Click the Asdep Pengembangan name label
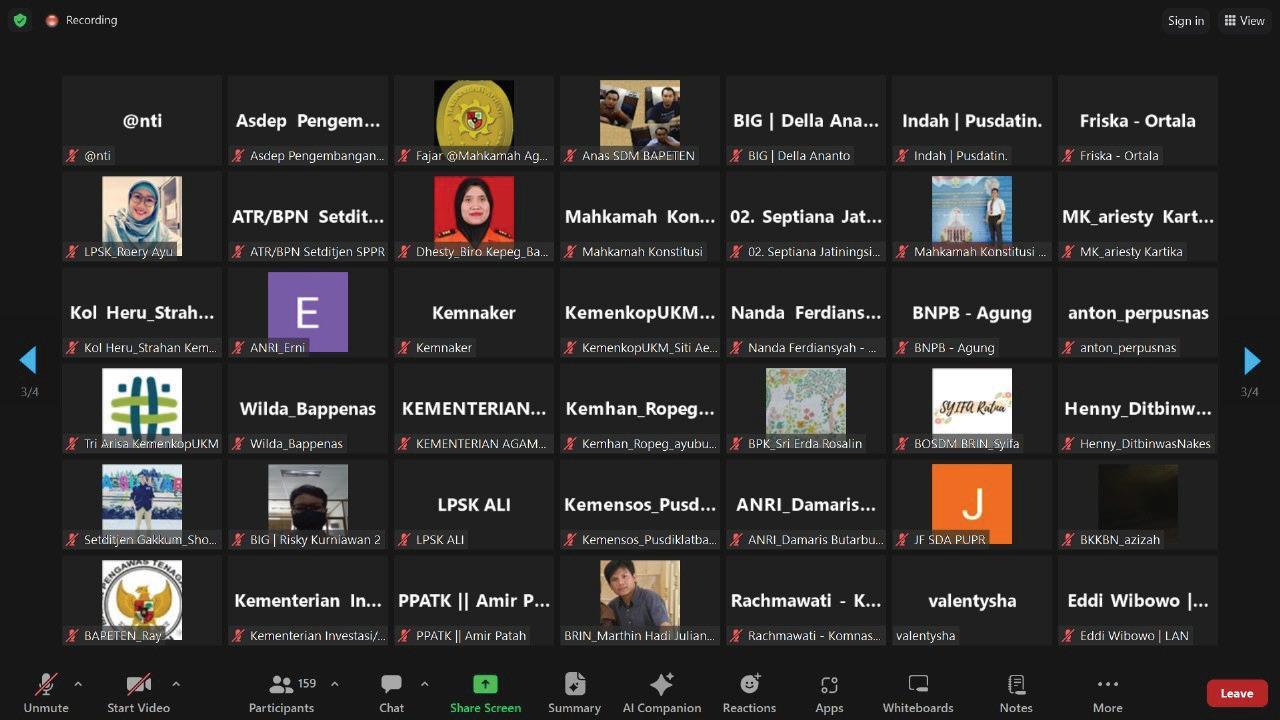Screen dimensions: 1280x720 tap(317, 155)
